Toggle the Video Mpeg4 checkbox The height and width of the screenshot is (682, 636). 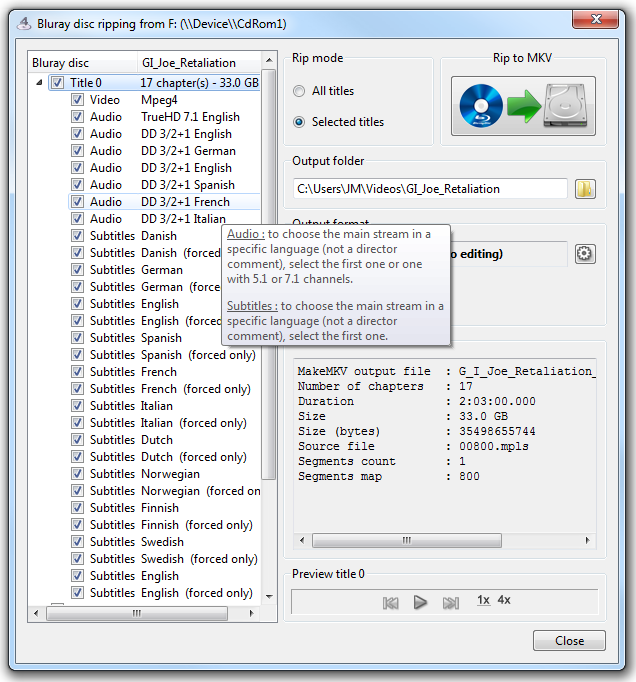[77, 100]
